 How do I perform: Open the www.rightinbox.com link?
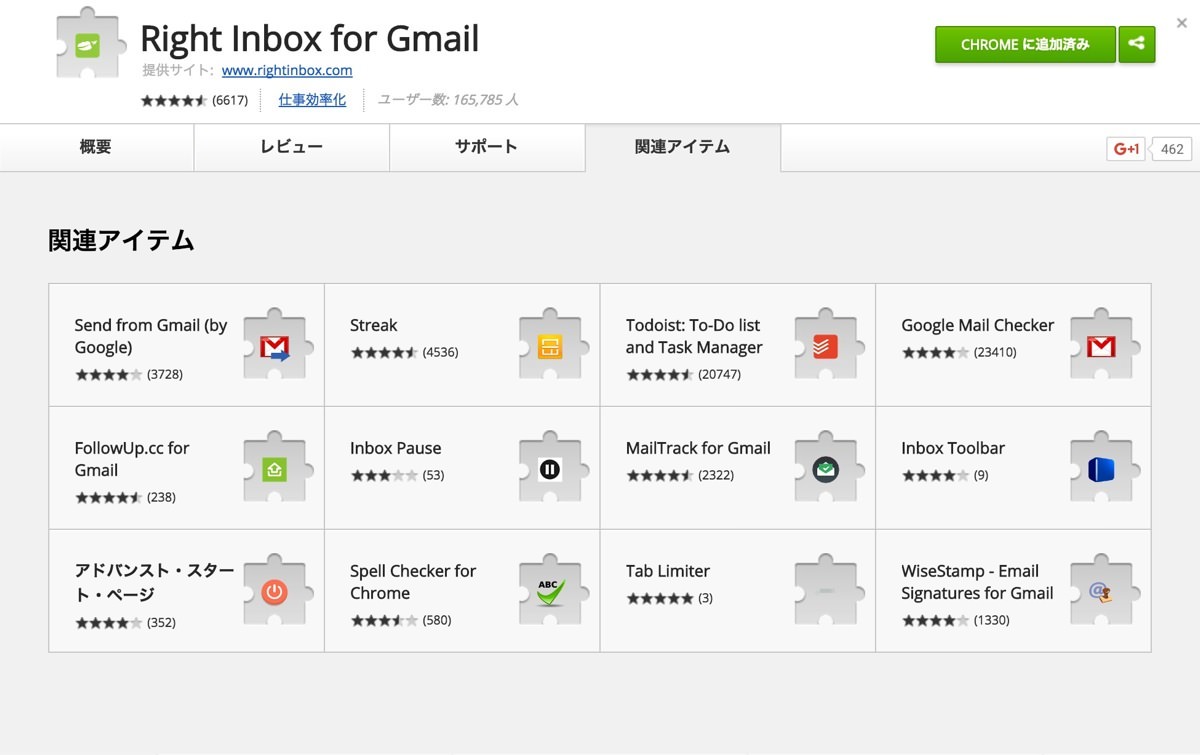[287, 70]
